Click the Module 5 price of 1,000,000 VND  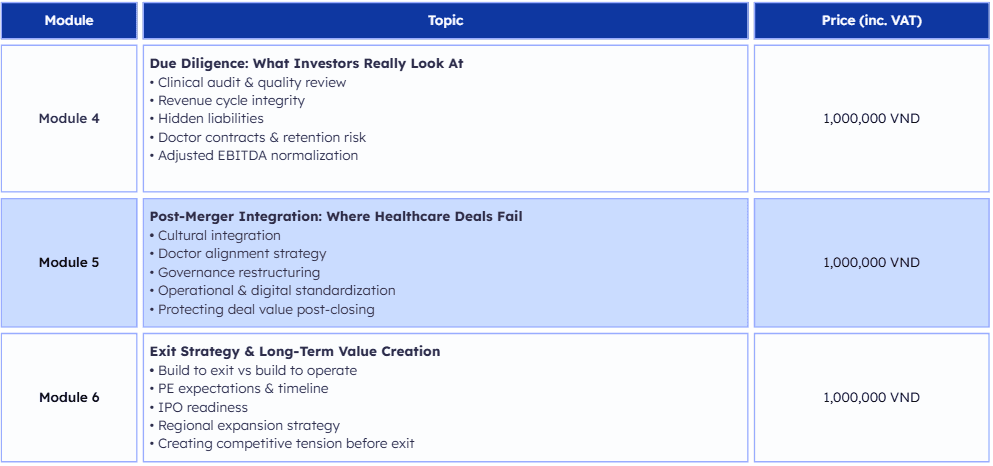[x=871, y=262]
